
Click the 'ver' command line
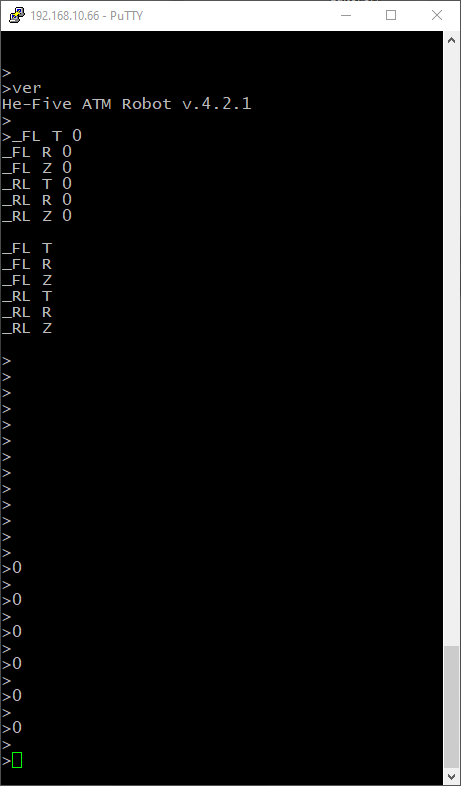pos(22,88)
